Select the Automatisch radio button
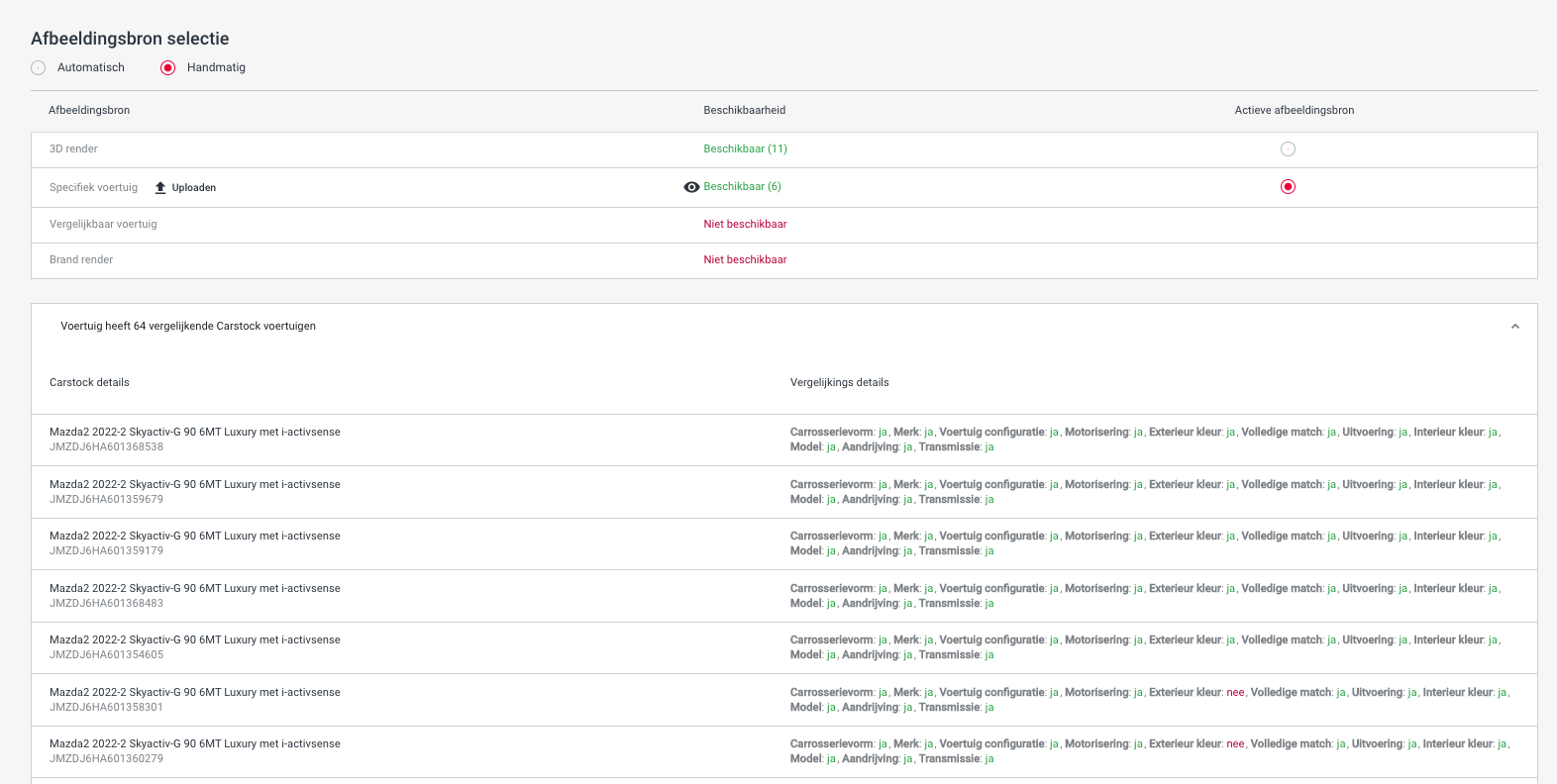Image resolution: width=1557 pixels, height=784 pixels. (39, 68)
